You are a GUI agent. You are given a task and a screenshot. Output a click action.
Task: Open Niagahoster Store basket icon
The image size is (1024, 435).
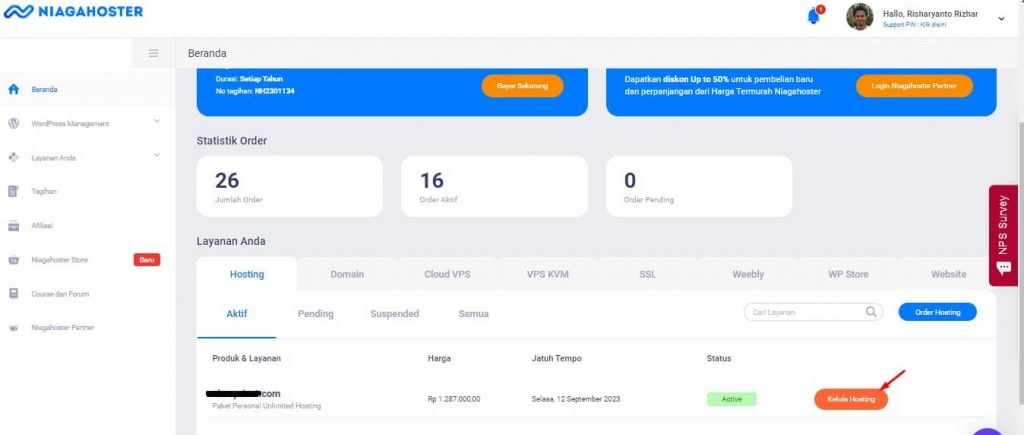pyautogui.click(x=13, y=260)
